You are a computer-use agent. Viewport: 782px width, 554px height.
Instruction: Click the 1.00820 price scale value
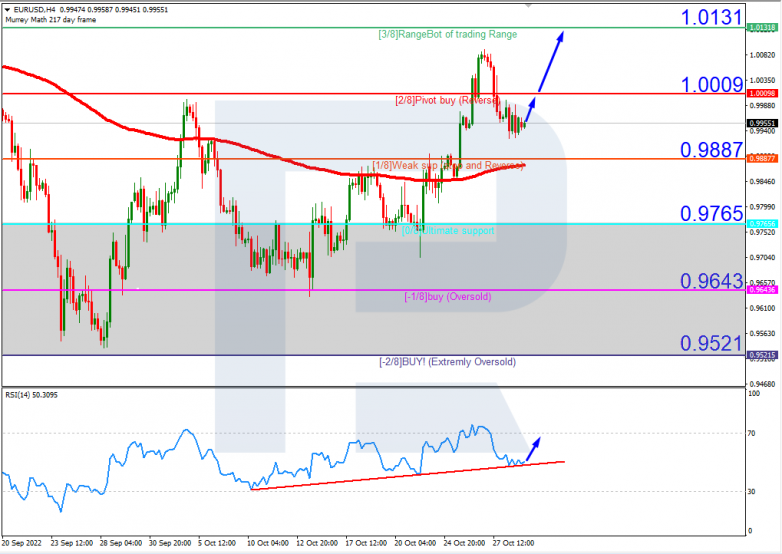click(763, 55)
